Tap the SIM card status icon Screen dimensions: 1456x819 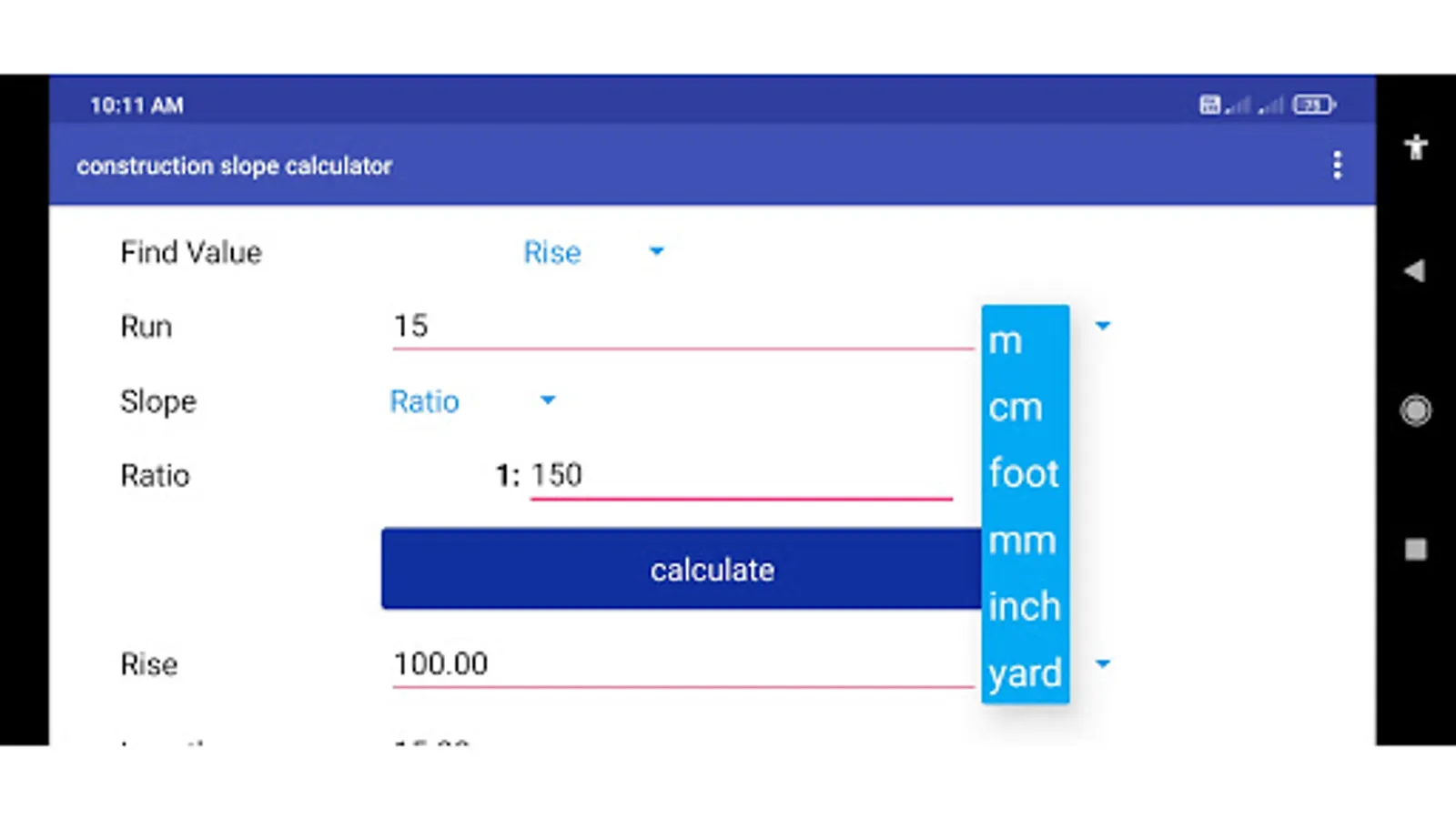(1209, 106)
